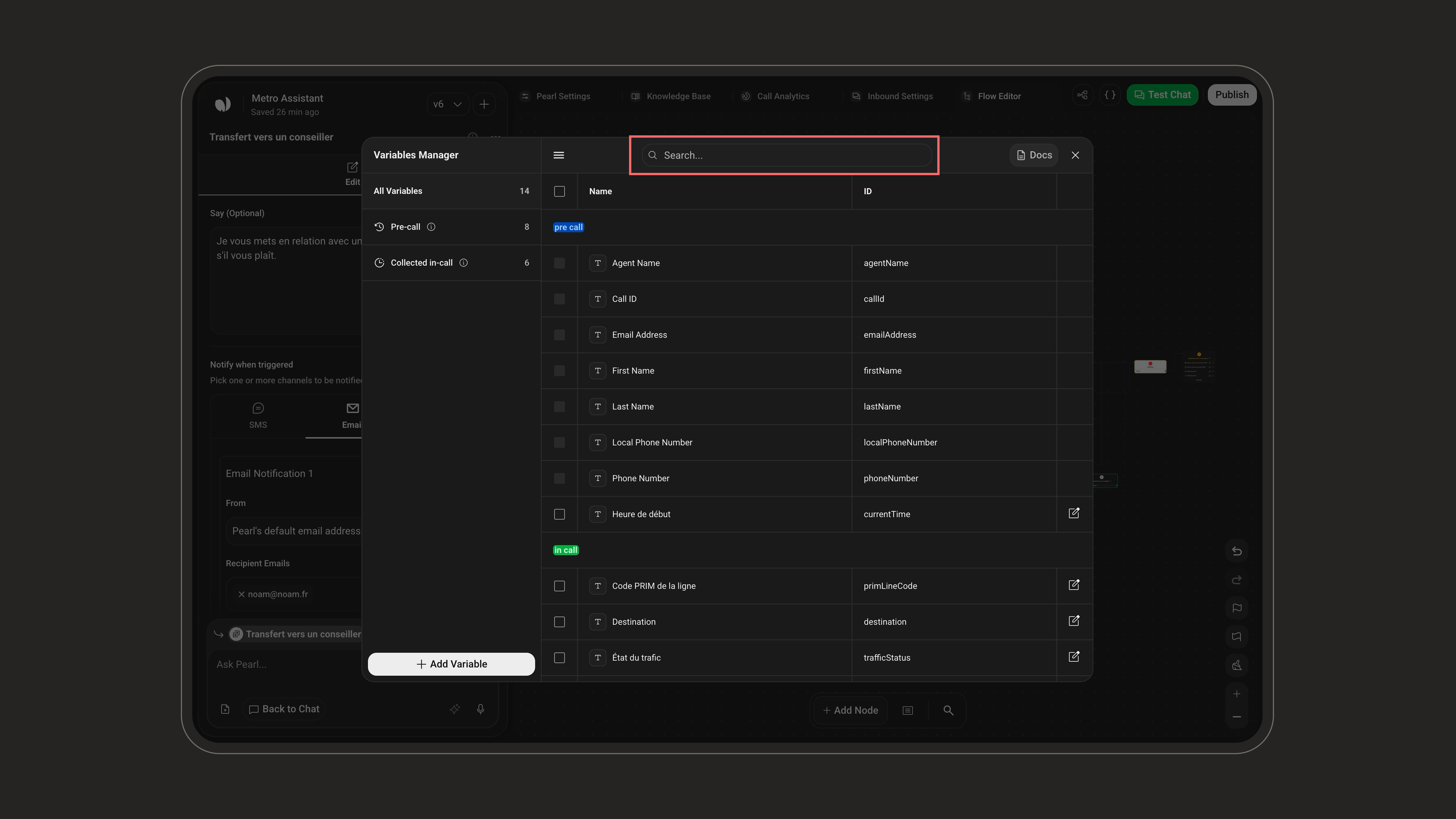Select the Pre-call category

pyautogui.click(x=451, y=227)
